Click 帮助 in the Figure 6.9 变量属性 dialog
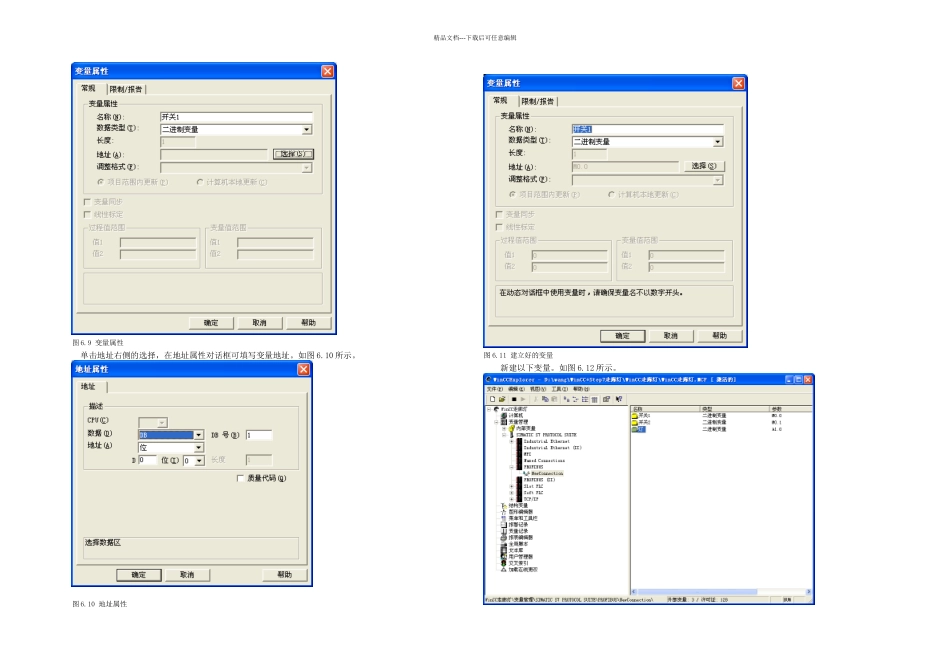950x672 pixels. (308, 322)
